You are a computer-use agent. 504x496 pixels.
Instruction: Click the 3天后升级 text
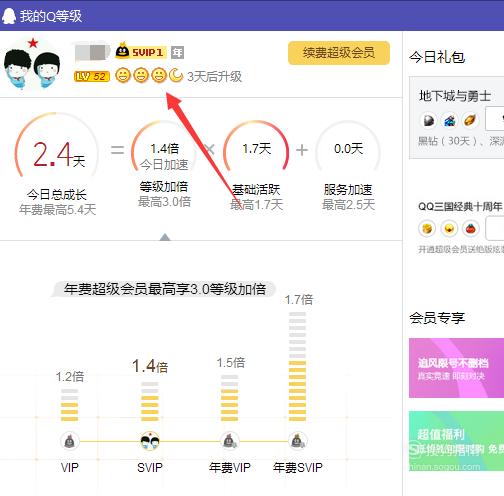[214, 77]
